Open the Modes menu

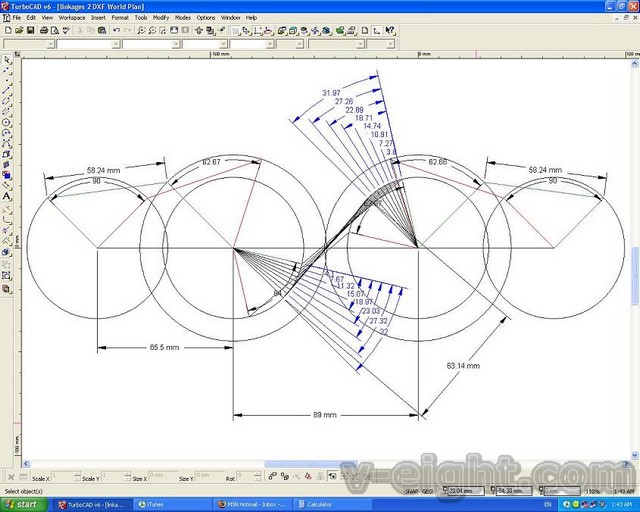pos(182,18)
